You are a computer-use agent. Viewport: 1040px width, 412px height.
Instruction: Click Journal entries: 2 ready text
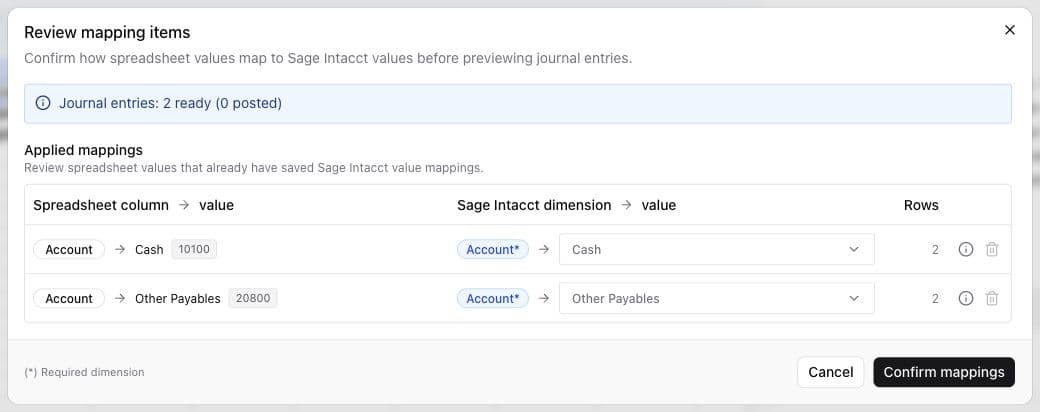(x=170, y=103)
